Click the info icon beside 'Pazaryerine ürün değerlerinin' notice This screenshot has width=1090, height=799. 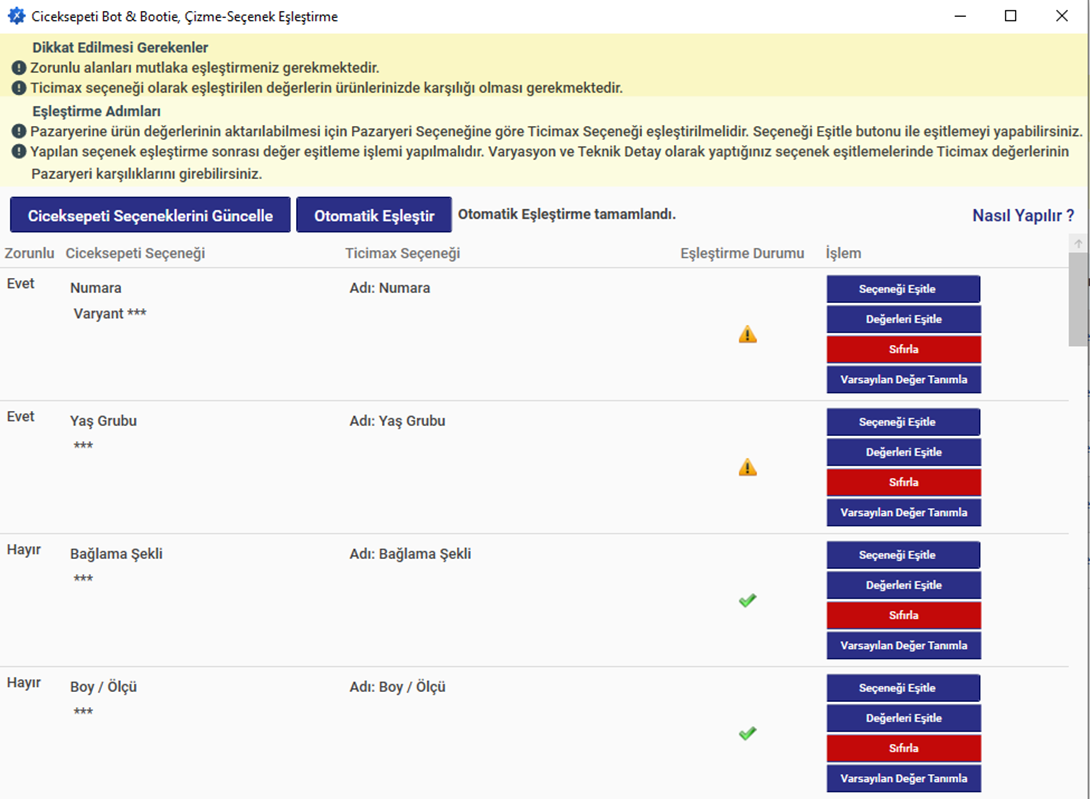pos(19,131)
